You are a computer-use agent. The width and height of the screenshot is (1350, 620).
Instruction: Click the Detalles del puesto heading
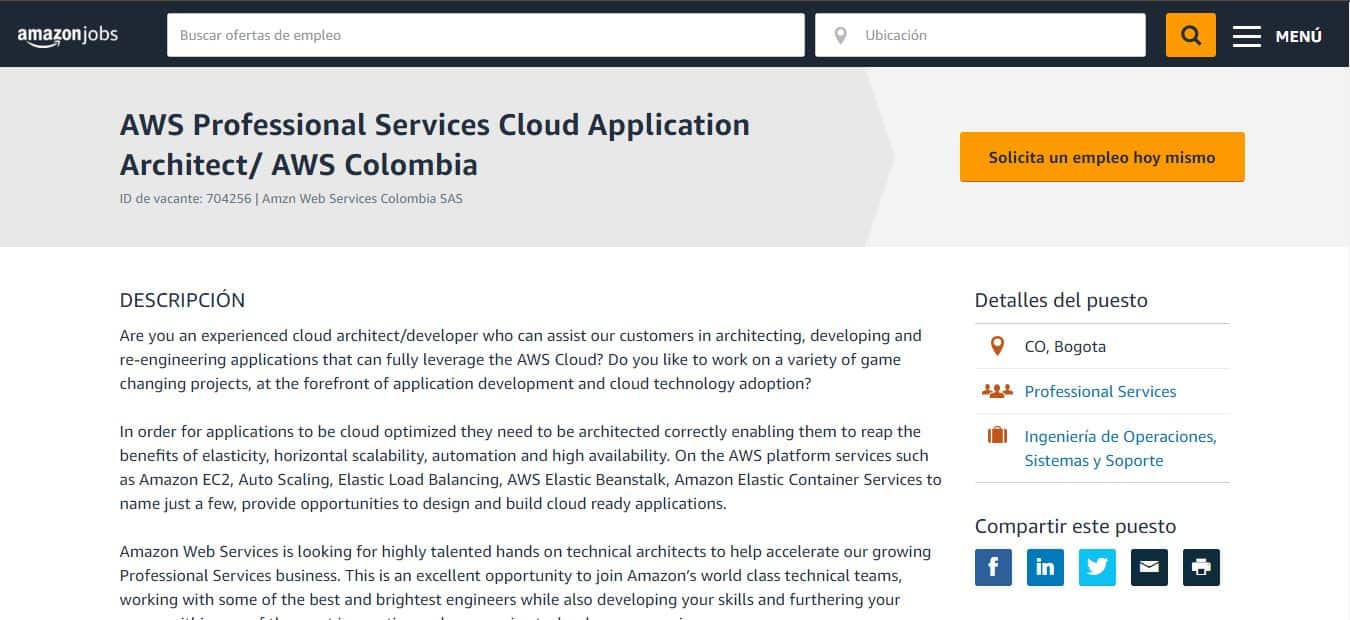pos(1061,300)
